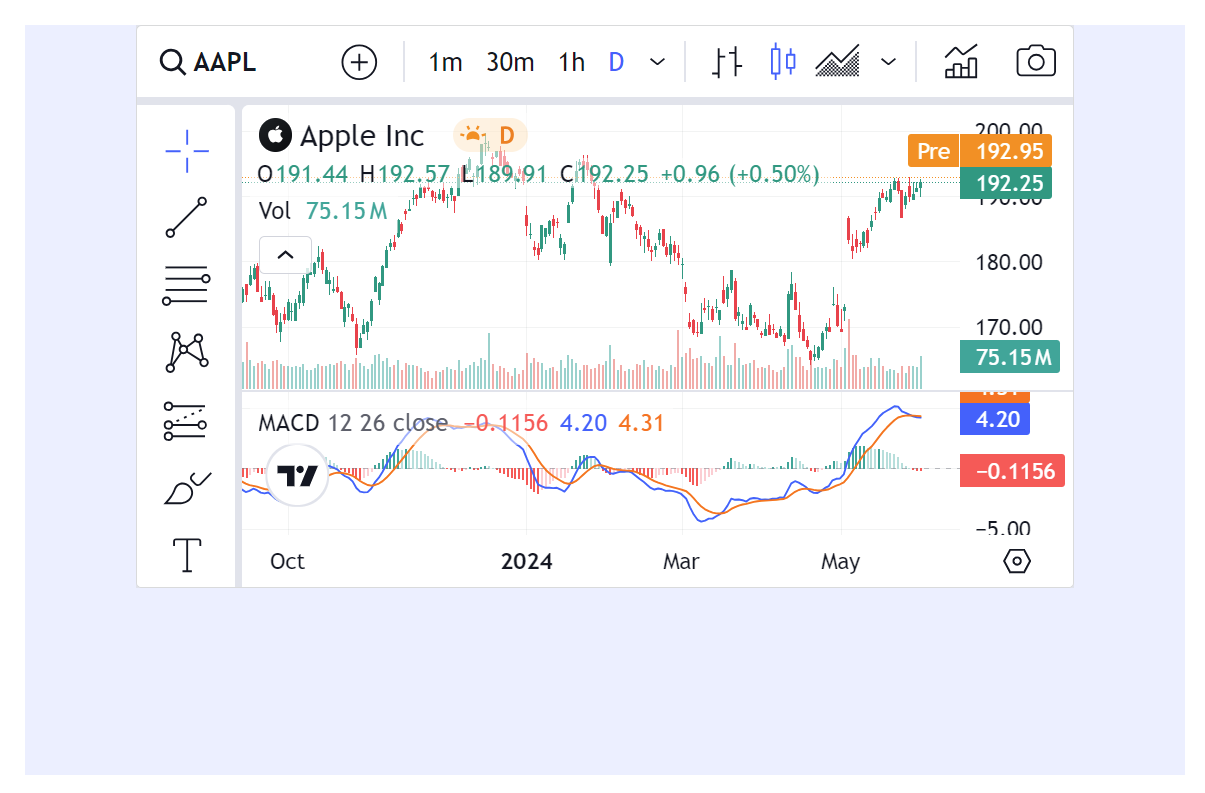Select the Long Position forecasting tool
Viewport: 1205px width, 793px height.
[x=187, y=421]
